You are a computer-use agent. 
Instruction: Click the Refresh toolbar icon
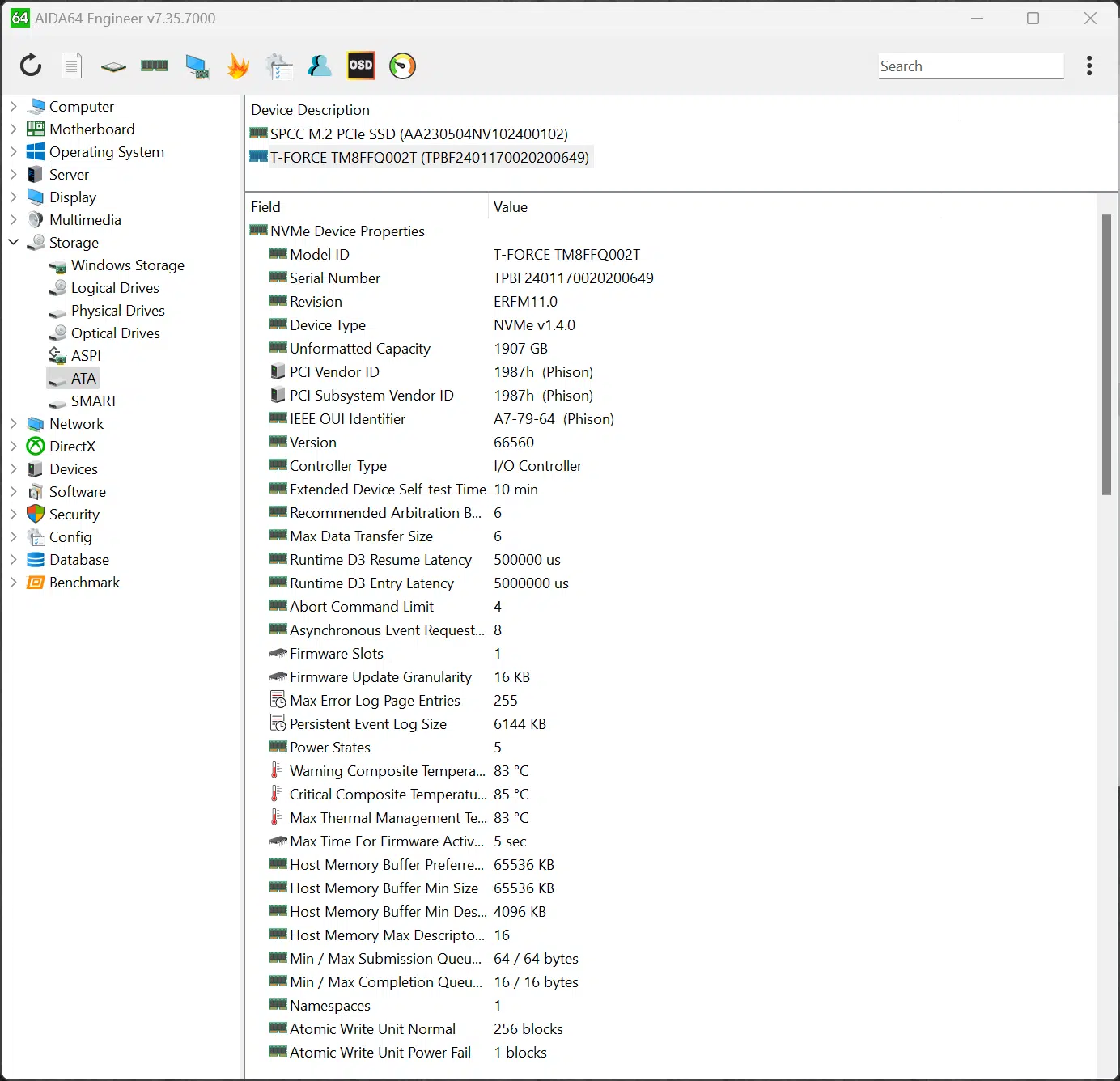pos(31,66)
